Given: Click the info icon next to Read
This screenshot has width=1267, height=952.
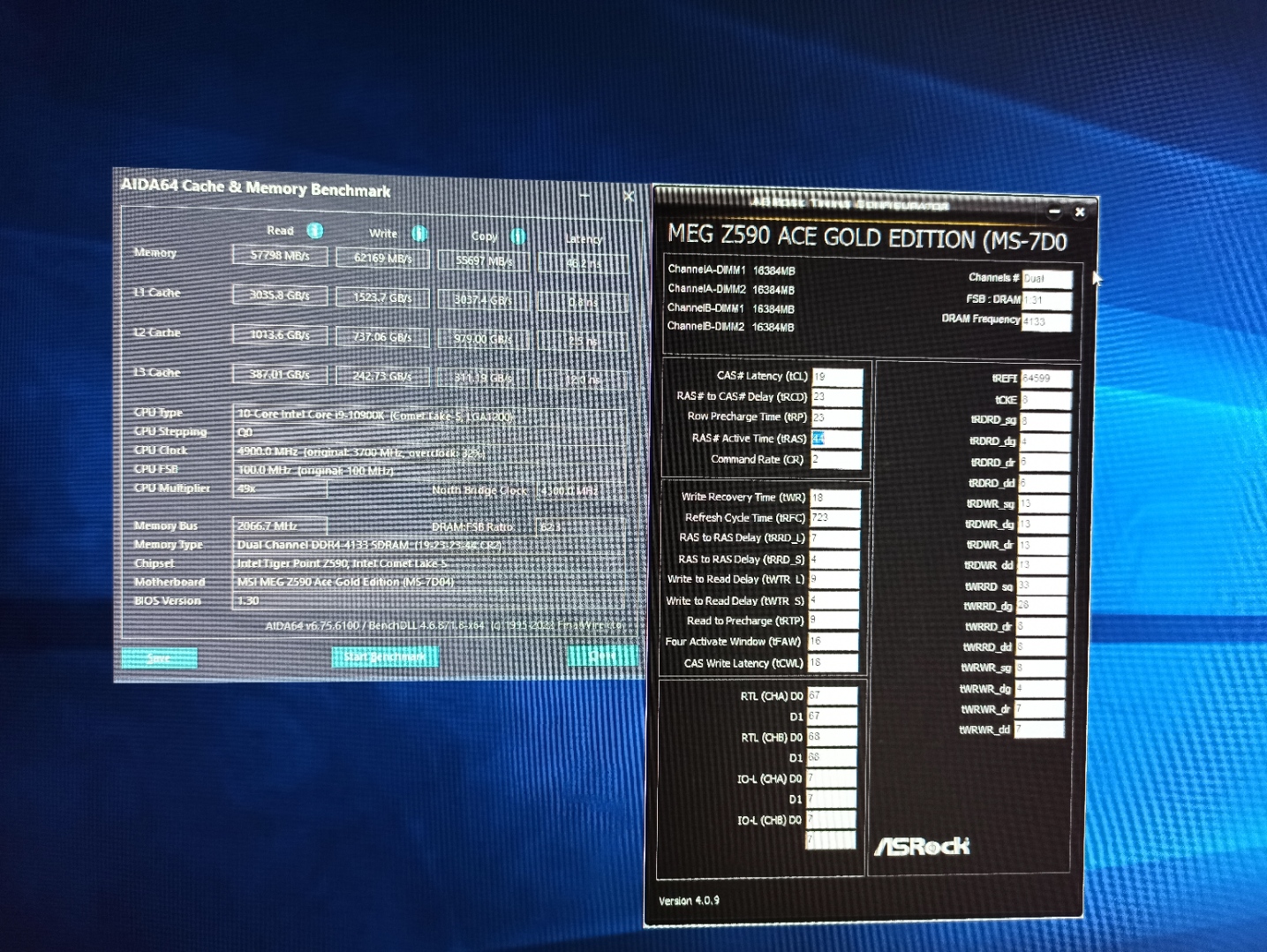Looking at the screenshot, I should 315,230.
